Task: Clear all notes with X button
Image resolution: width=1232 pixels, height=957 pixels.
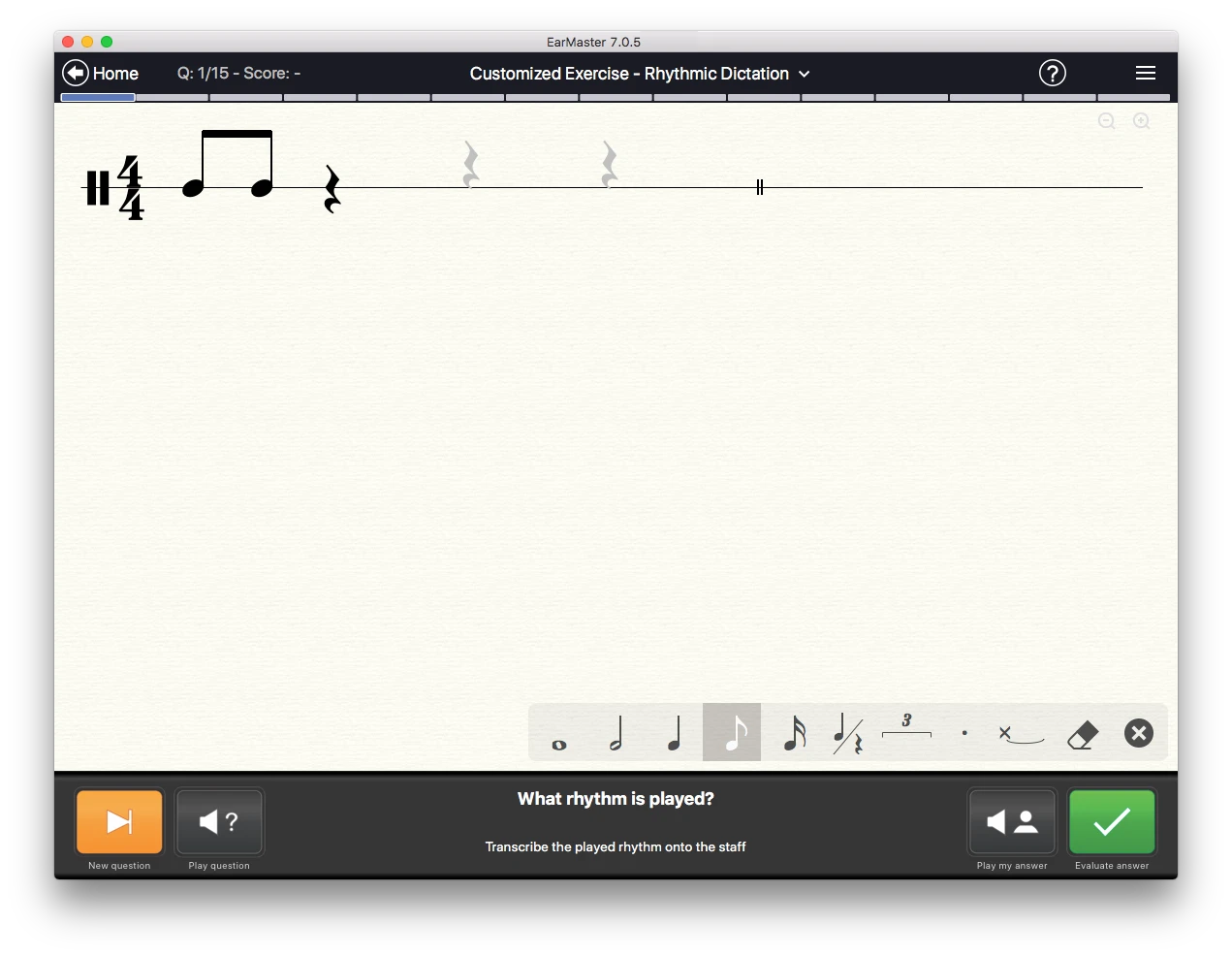Action: (x=1139, y=733)
